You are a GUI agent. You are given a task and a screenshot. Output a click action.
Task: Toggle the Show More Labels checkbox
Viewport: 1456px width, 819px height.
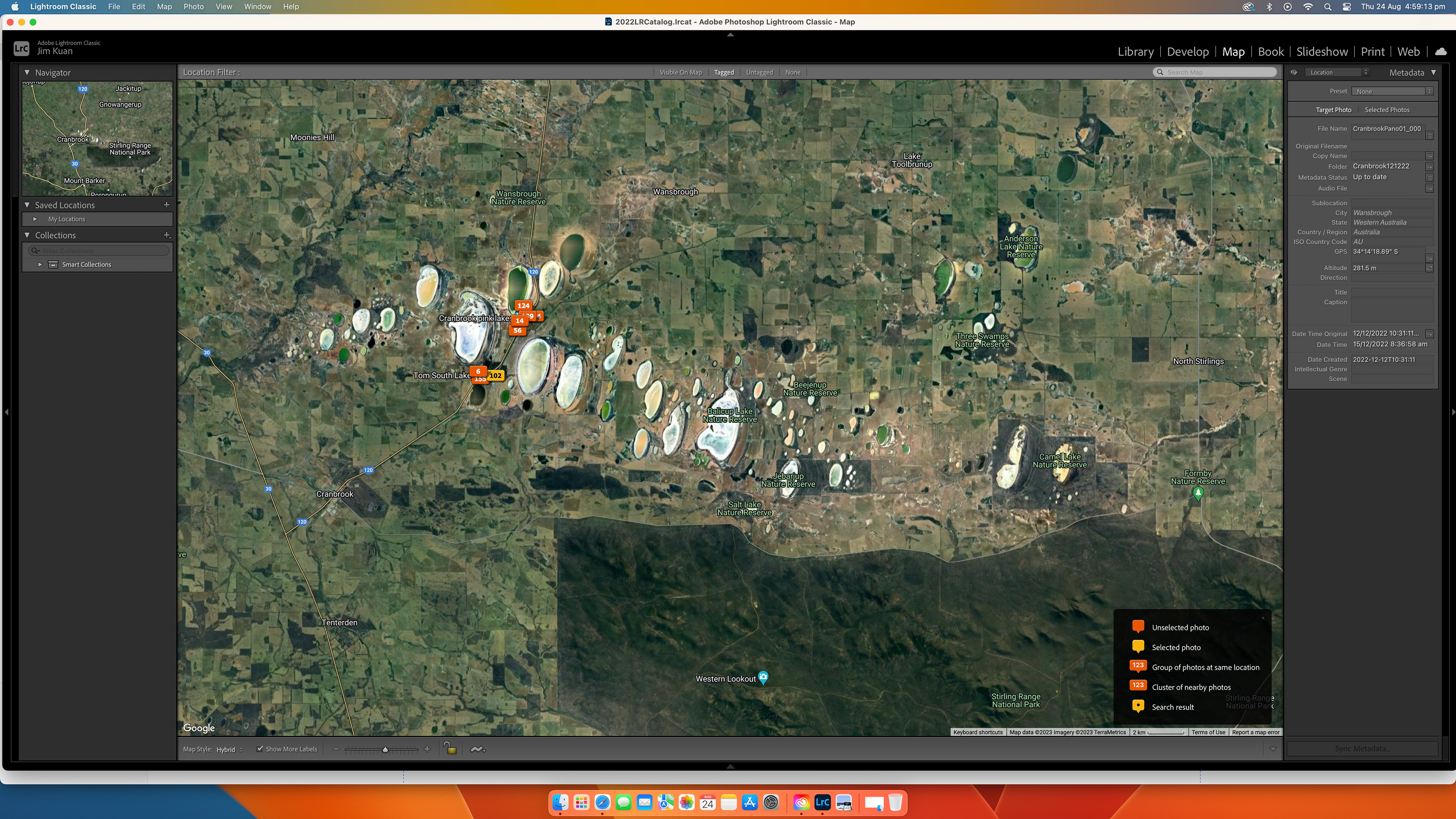coord(260,749)
